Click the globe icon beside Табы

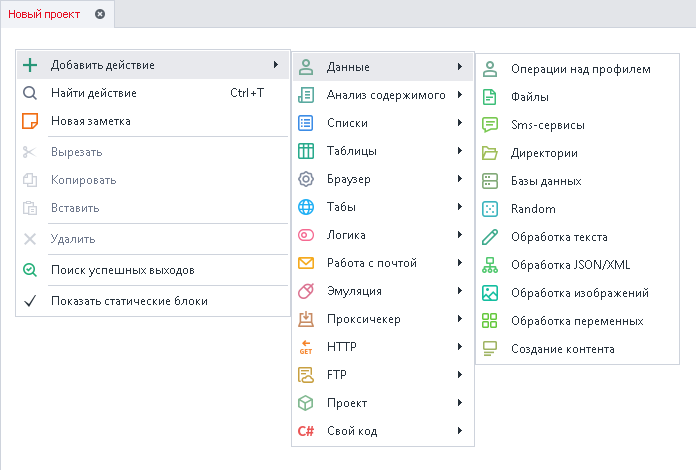click(x=306, y=207)
